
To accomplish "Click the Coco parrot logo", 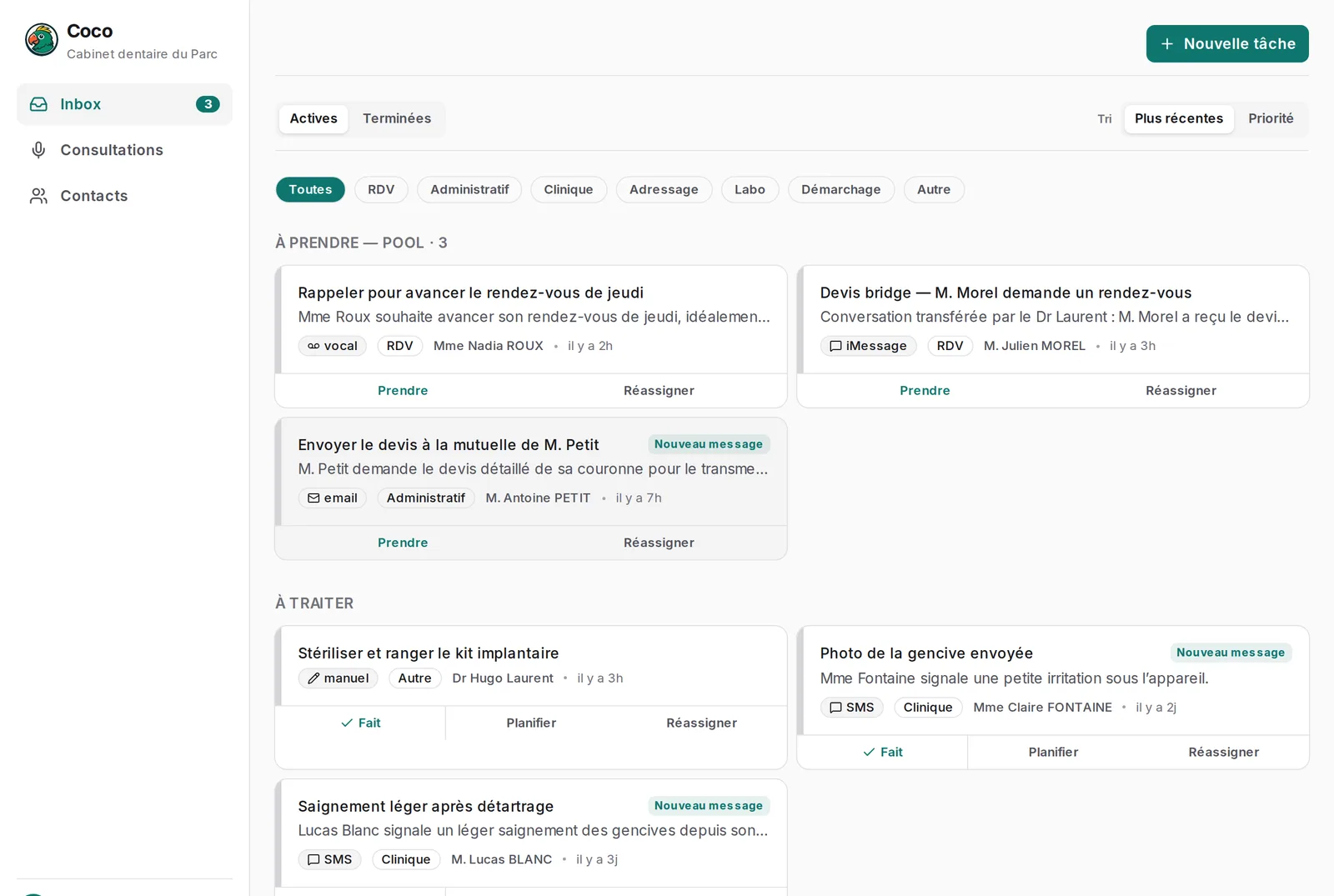I will (x=41, y=40).
